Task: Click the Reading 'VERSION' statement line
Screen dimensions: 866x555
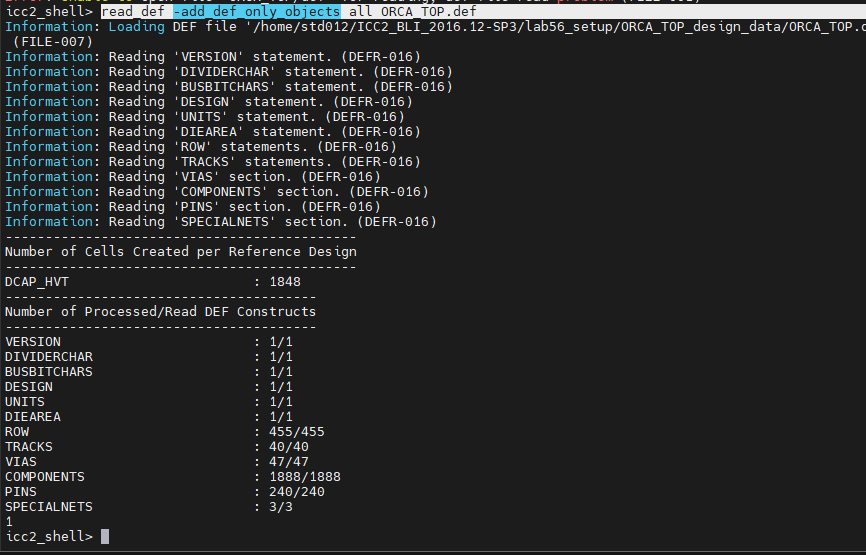Action: (213, 56)
